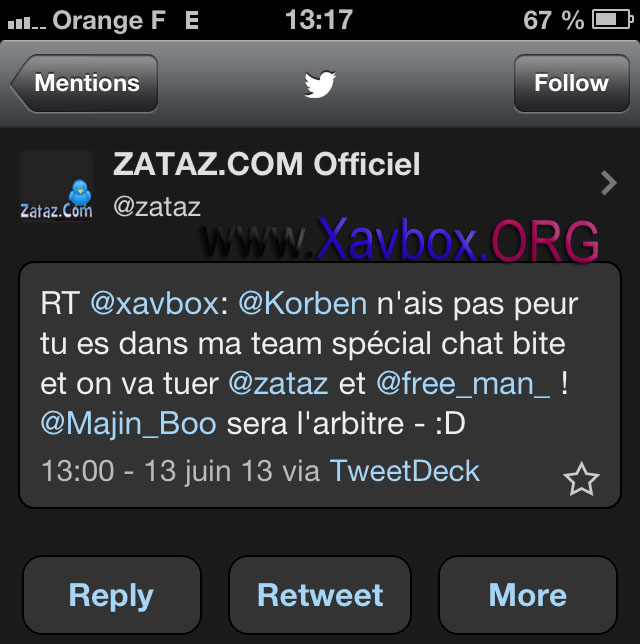The width and height of the screenshot is (640, 644).
Task: Tap the Twitter bird logo in header
Action: (x=320, y=84)
